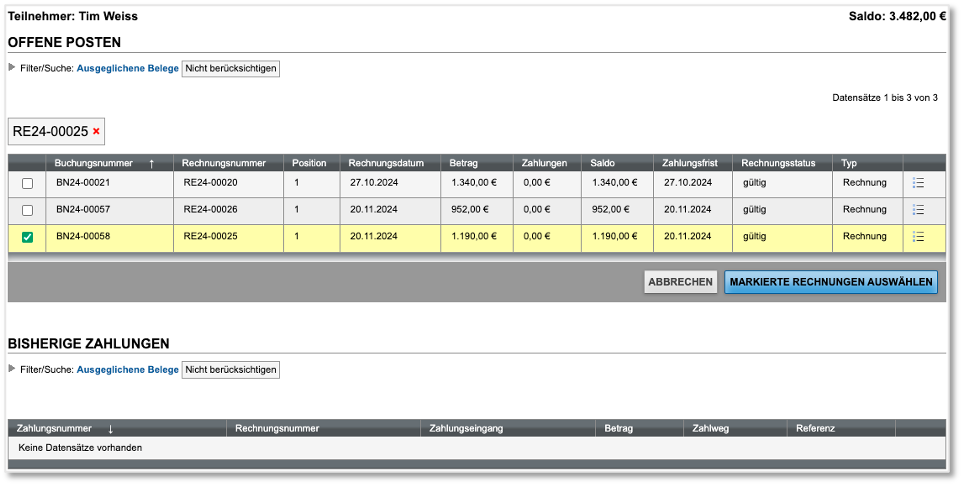Click Nicht berücksichtigen in Offene Posten filter
The height and width of the screenshot is (486, 962).
coord(230,68)
